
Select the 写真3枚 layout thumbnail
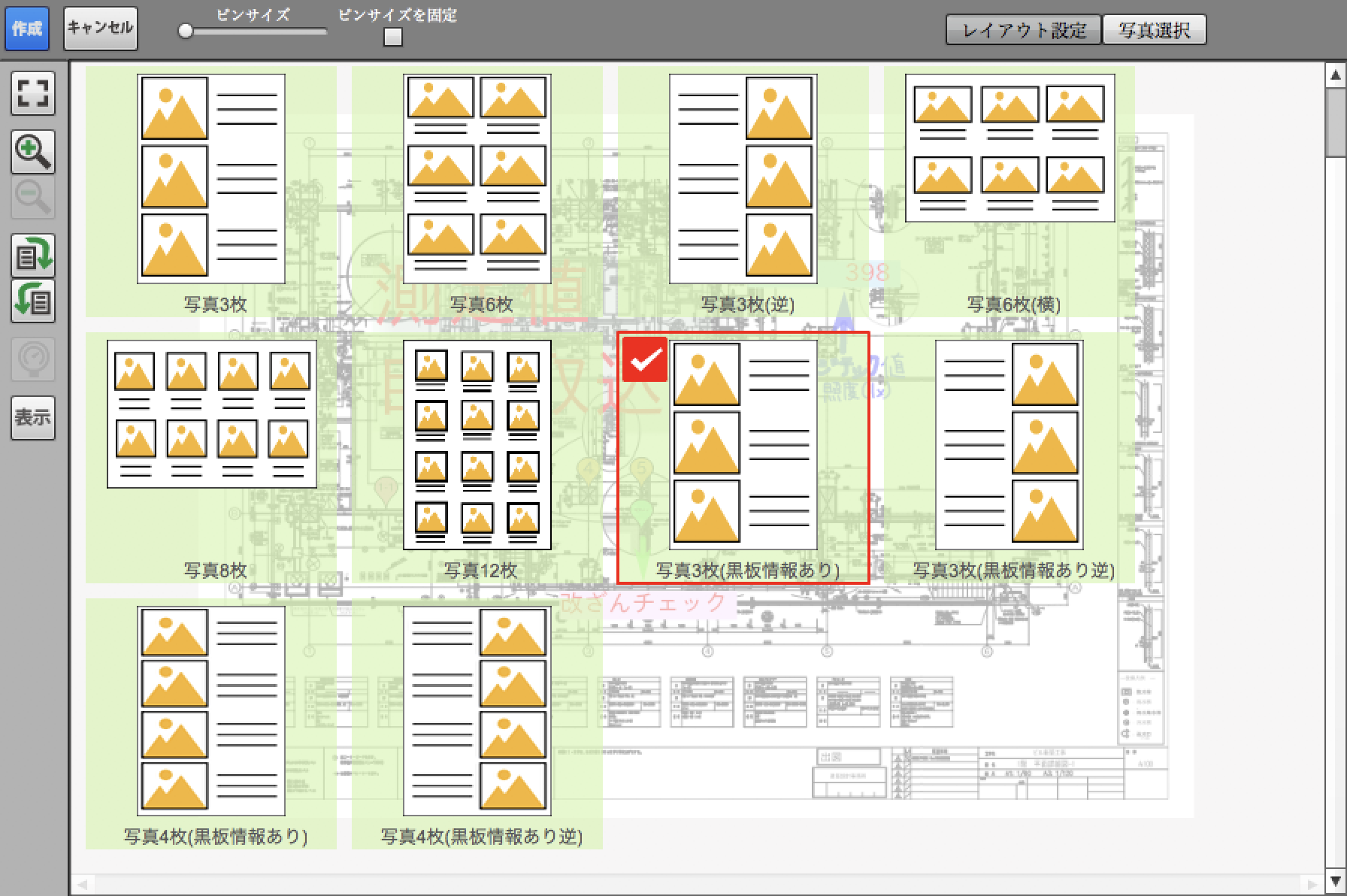click(x=211, y=179)
